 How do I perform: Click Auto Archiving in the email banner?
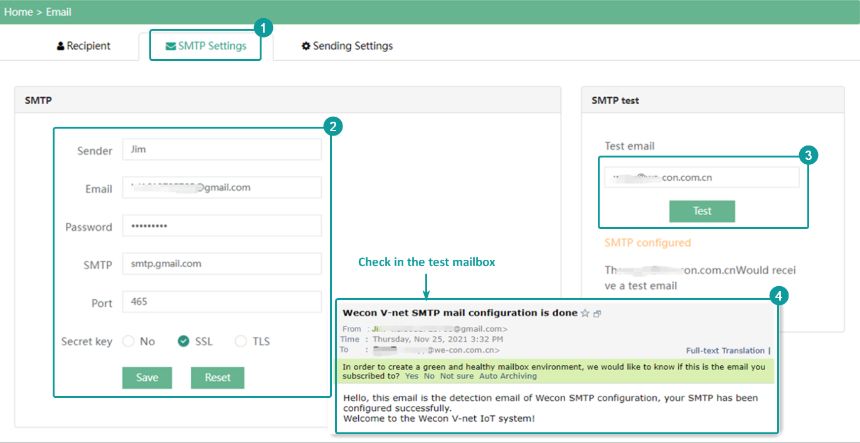[x=508, y=377]
